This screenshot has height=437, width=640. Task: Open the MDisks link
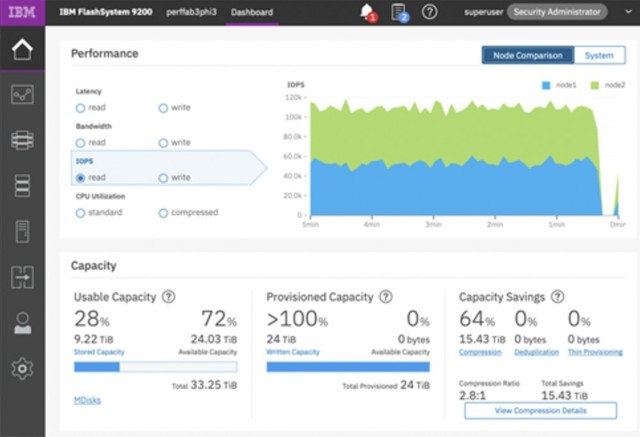(x=87, y=400)
